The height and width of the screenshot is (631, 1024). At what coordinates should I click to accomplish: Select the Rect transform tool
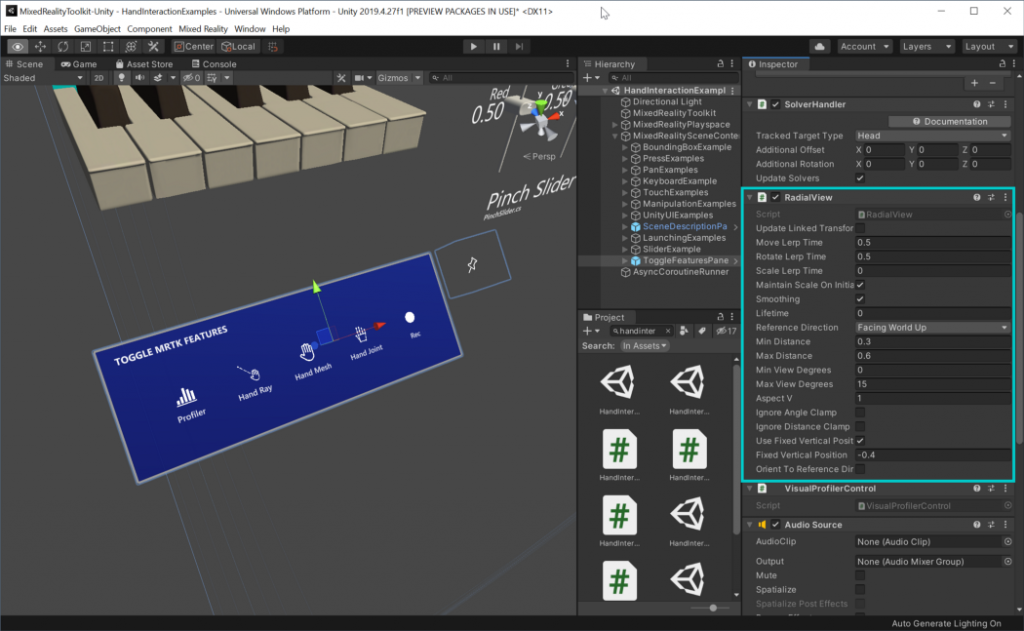click(x=108, y=46)
